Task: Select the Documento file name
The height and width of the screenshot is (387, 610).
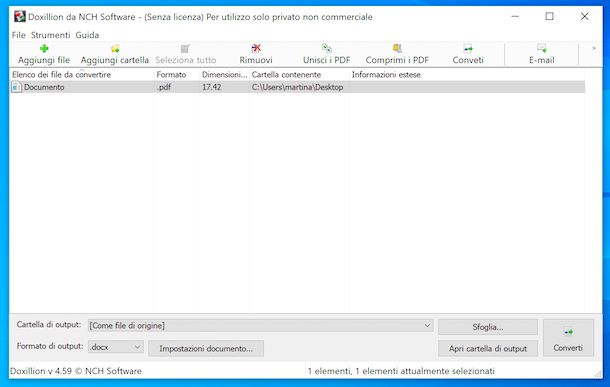Action: point(44,87)
